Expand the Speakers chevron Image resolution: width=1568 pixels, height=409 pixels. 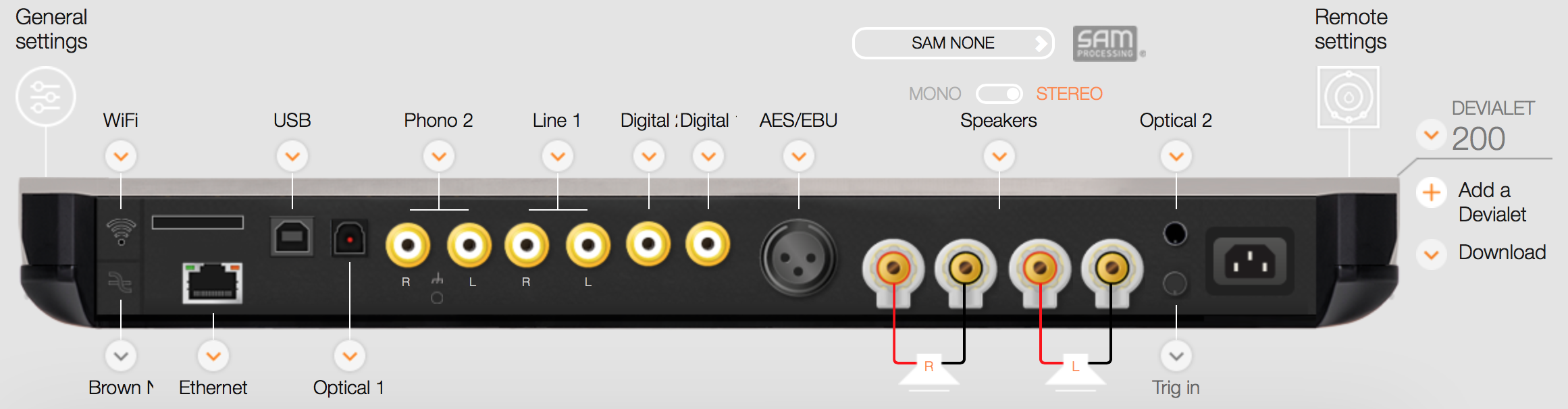coord(999,157)
